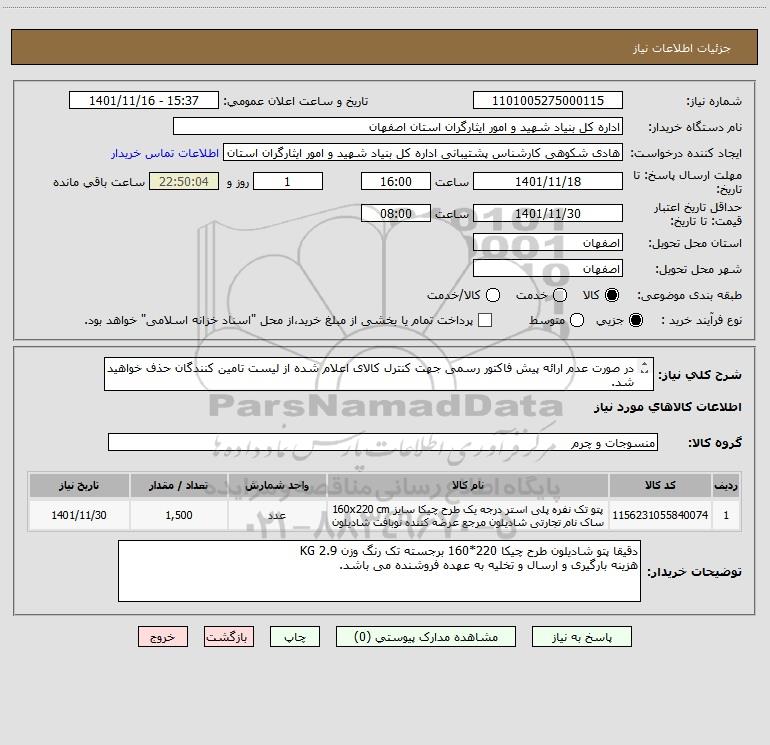770x745 pixels.
Task: Click the اطلاعات کالاهای مورد نیاز heading
Action: click(668, 407)
